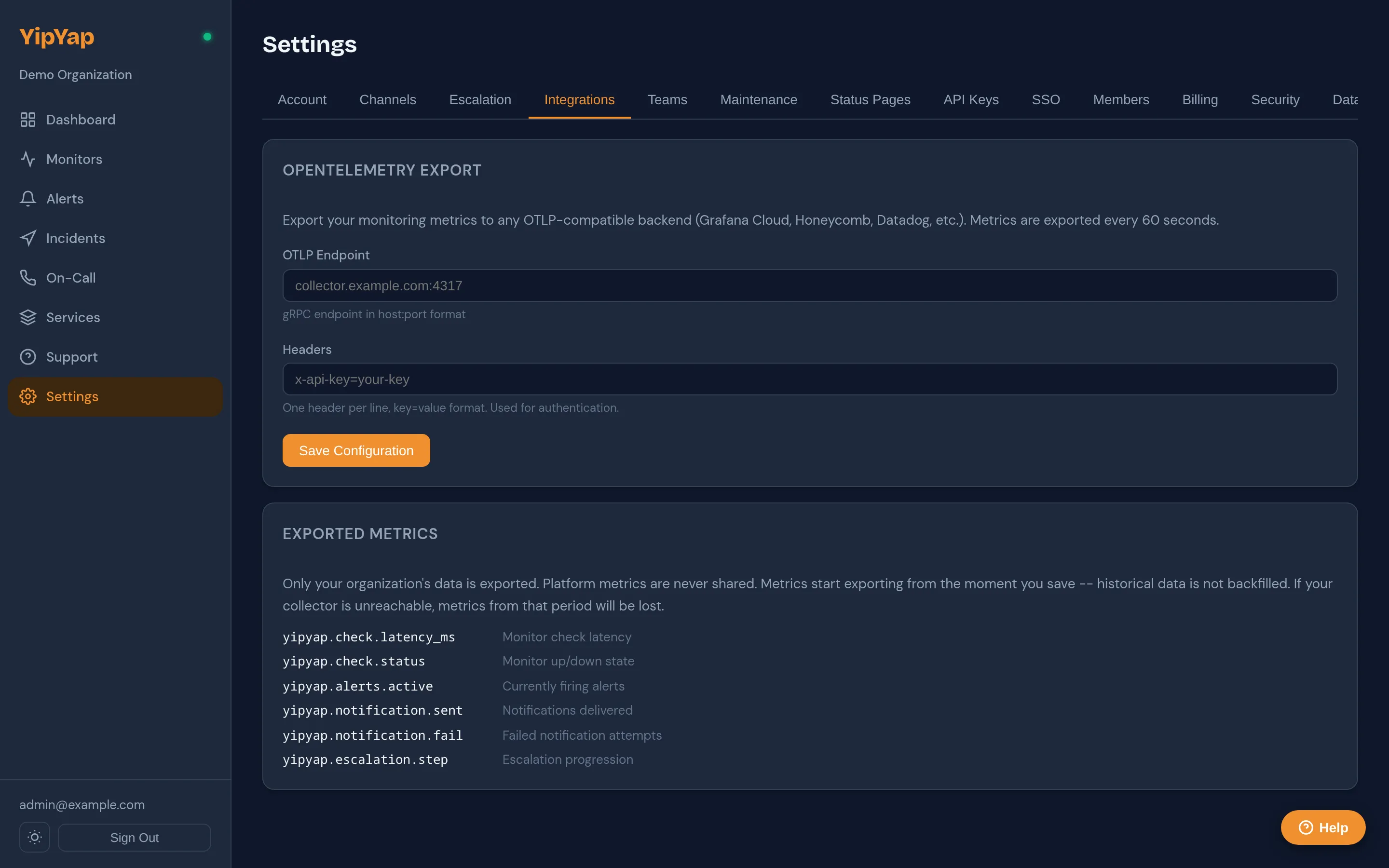Click the Help button in the corner
This screenshot has width=1389, height=868.
pos(1322,827)
